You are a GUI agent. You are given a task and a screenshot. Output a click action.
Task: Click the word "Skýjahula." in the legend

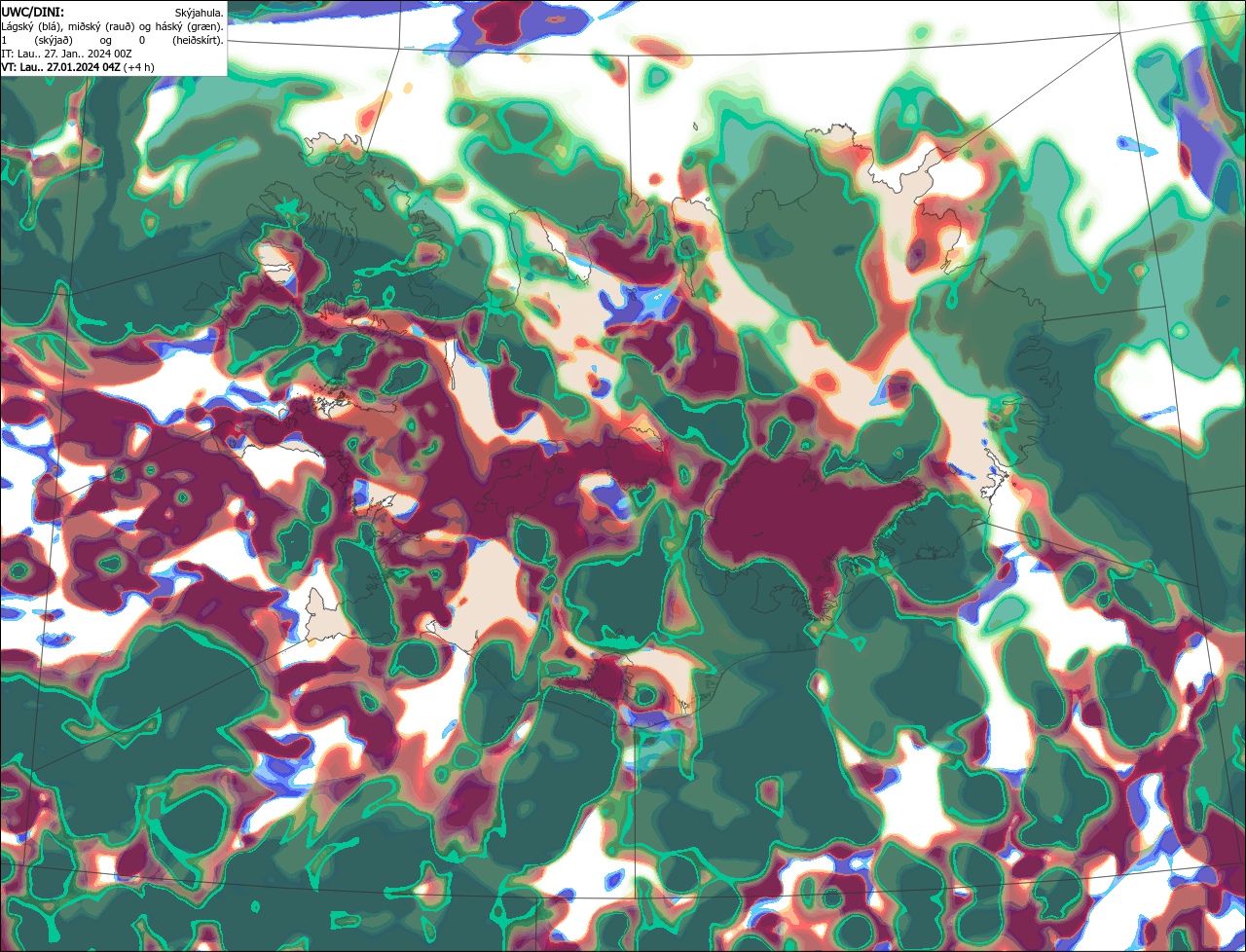pyautogui.click(x=200, y=14)
